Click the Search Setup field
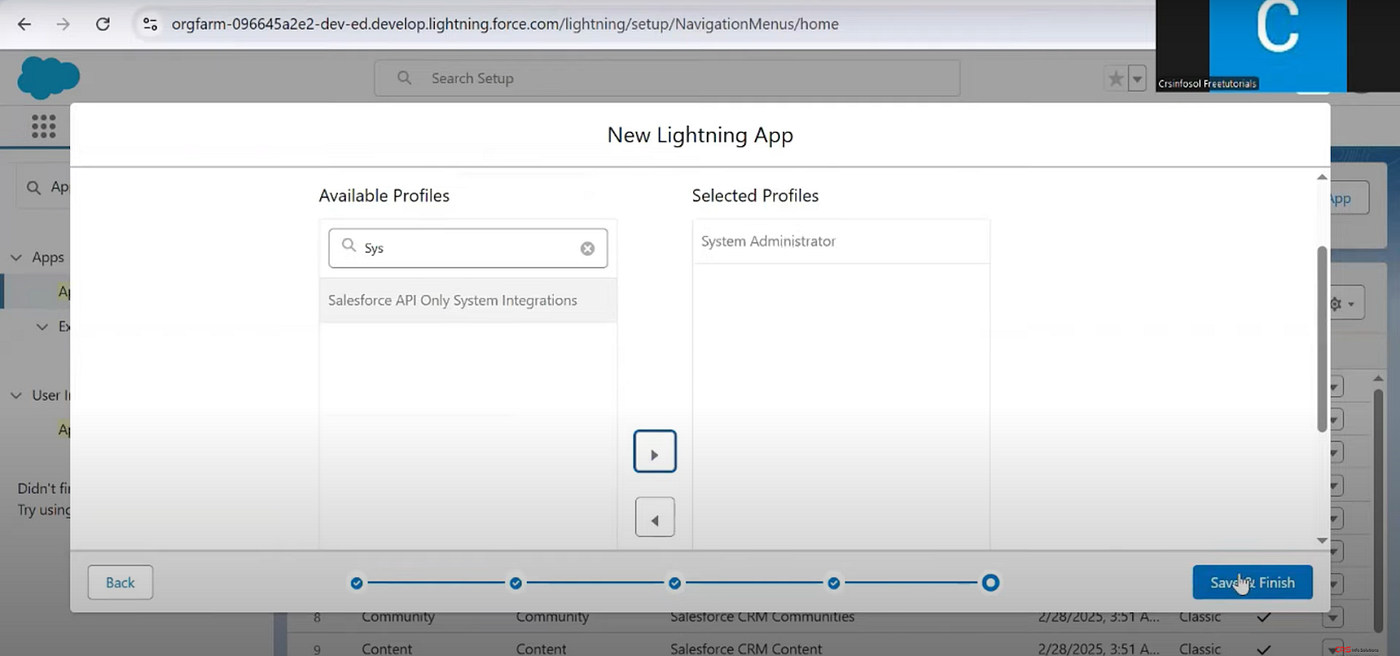 click(667, 78)
